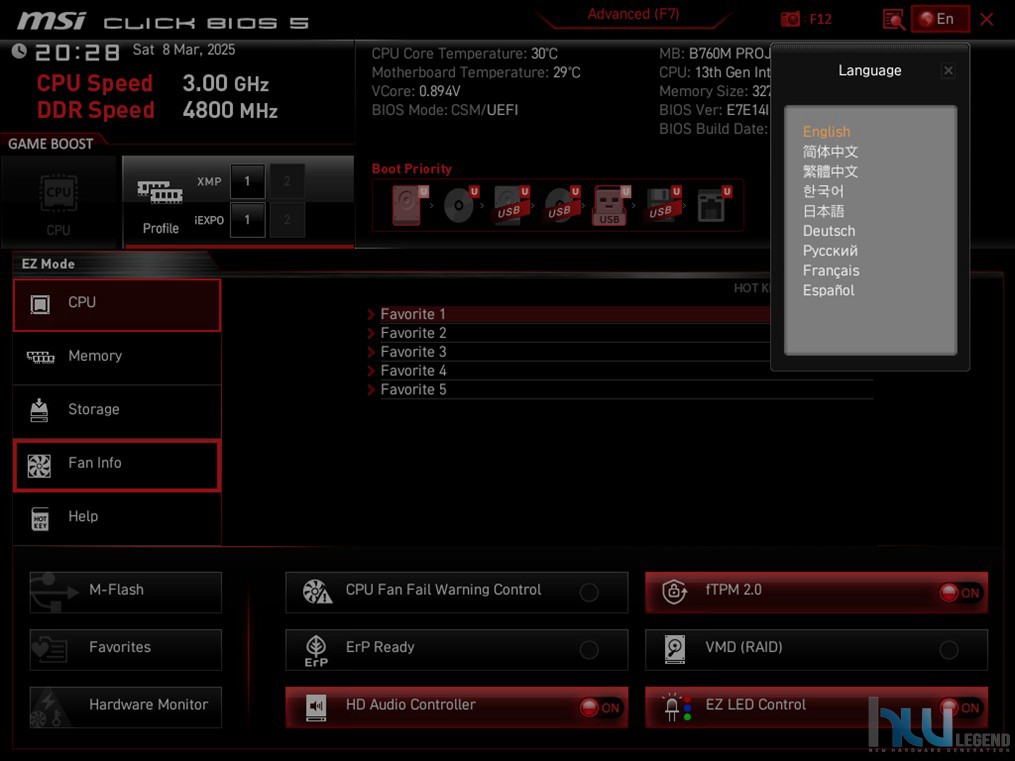Image resolution: width=1015 pixels, height=761 pixels.
Task: Enable XMP profile 1
Action: tap(247, 181)
